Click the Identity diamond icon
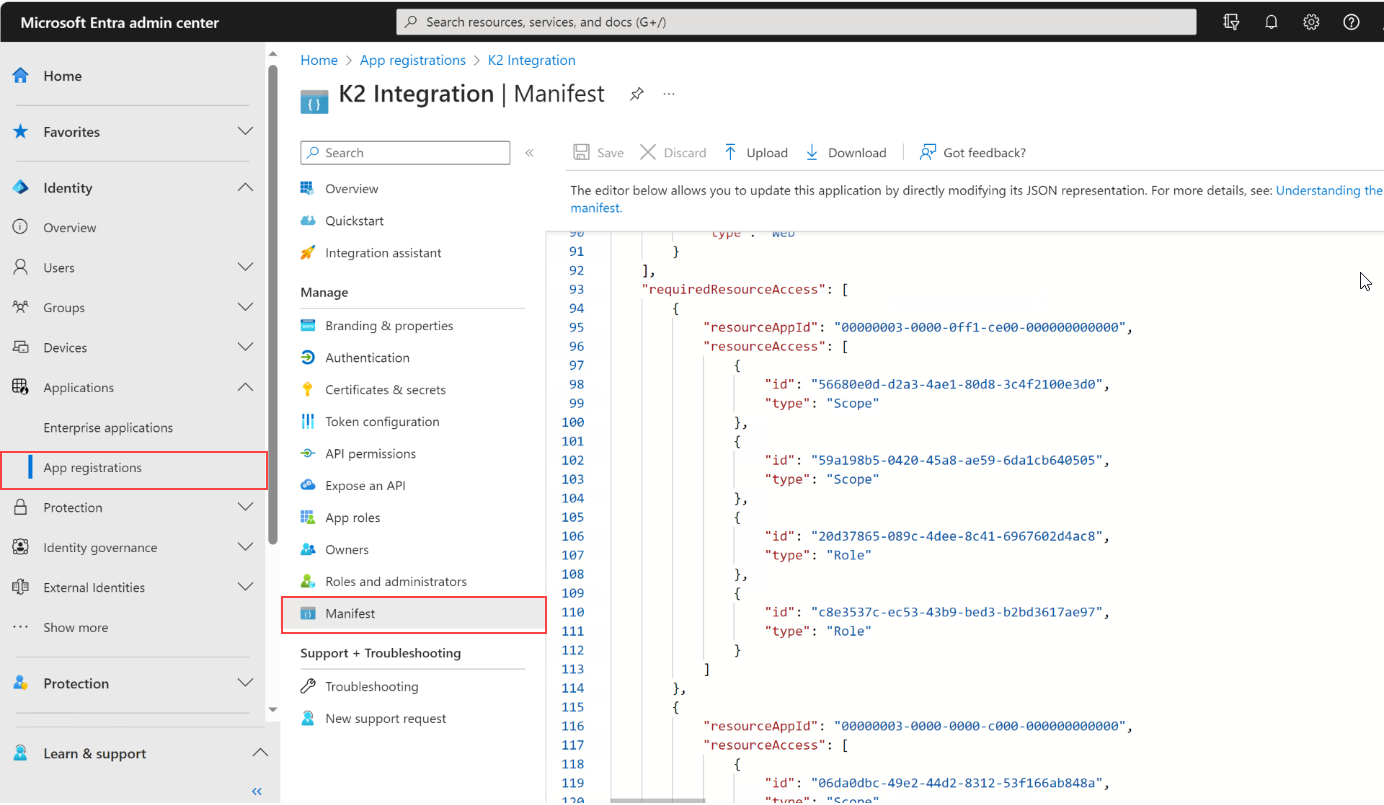The image size is (1384, 805). (x=20, y=188)
